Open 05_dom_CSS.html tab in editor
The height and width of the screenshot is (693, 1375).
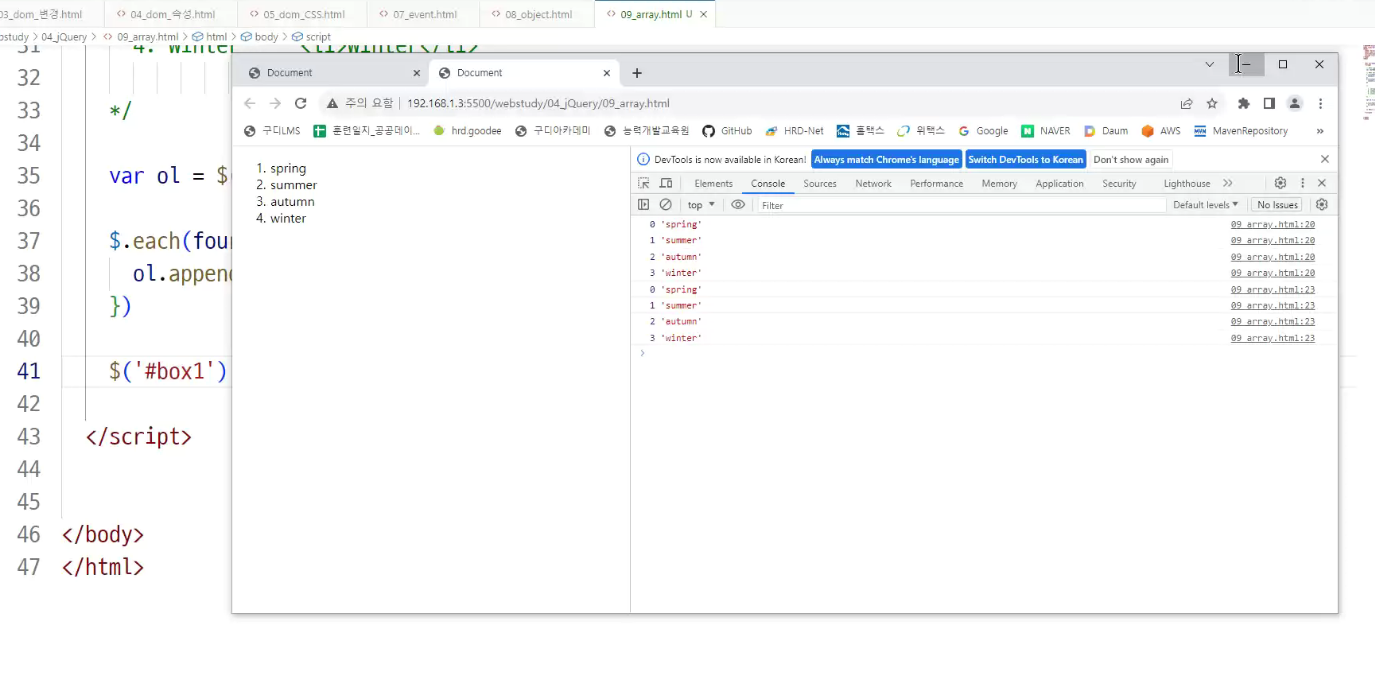click(303, 15)
